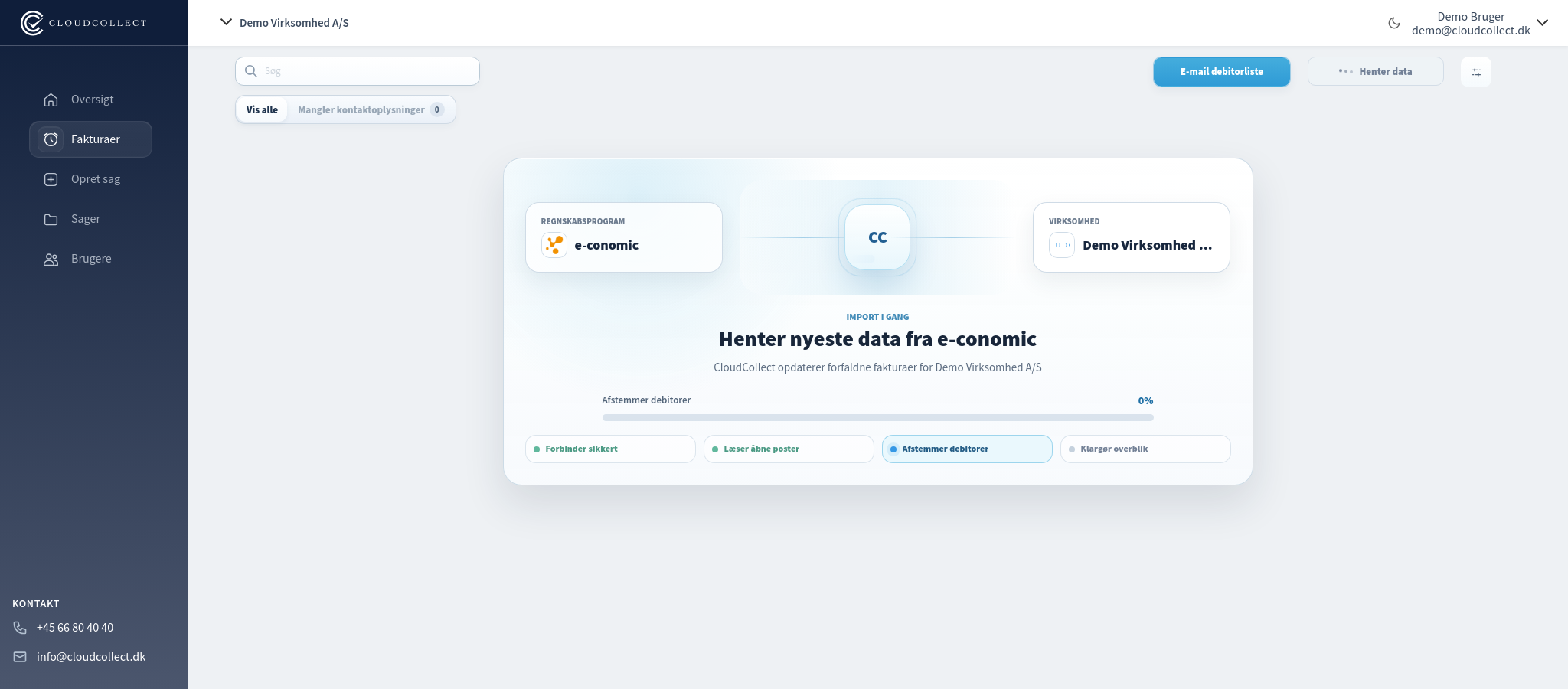
Task: Click into the Søg search field
Action: click(358, 71)
